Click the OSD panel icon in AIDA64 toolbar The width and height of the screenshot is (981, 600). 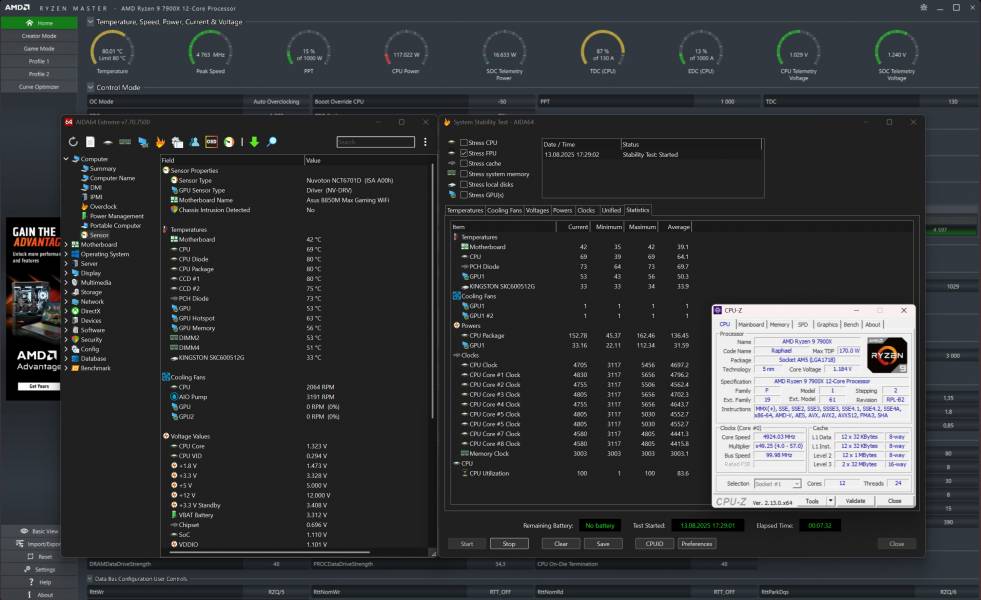pyautogui.click(x=210, y=142)
